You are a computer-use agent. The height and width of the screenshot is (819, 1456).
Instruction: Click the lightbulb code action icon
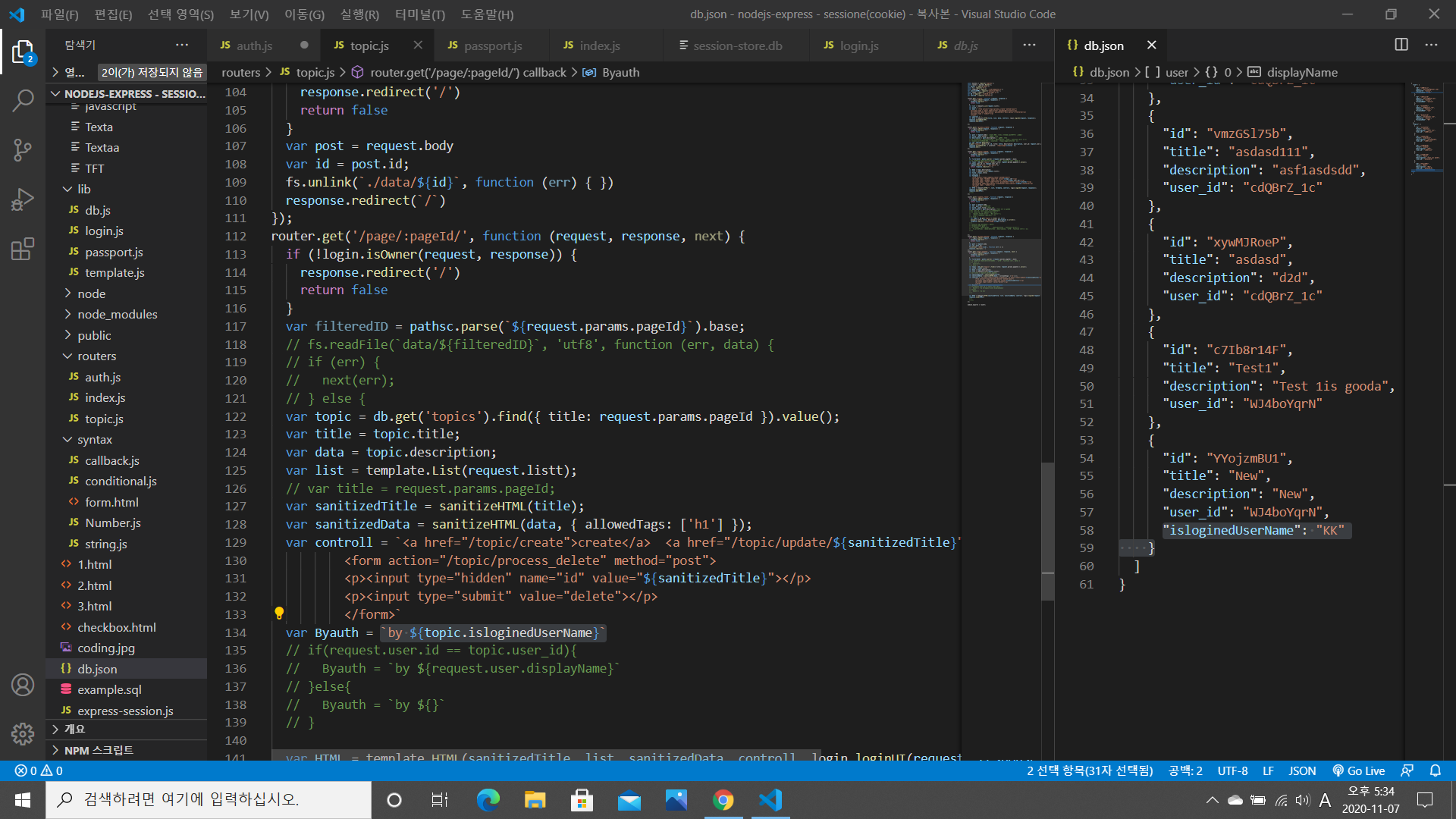click(279, 613)
